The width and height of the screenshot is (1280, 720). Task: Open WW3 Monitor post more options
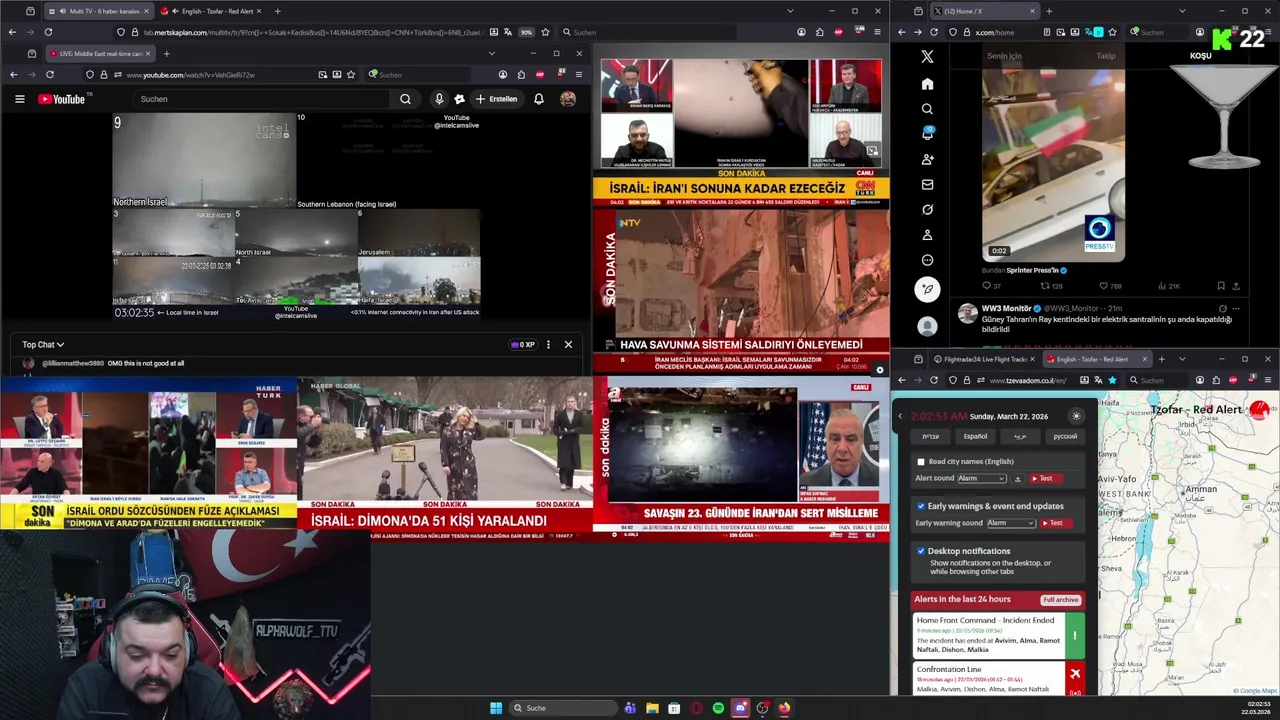(1237, 308)
